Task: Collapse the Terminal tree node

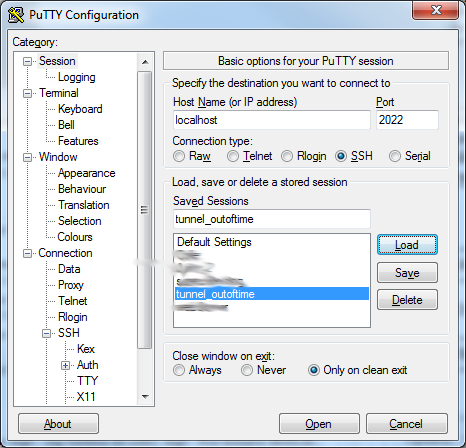Action: tap(27, 93)
